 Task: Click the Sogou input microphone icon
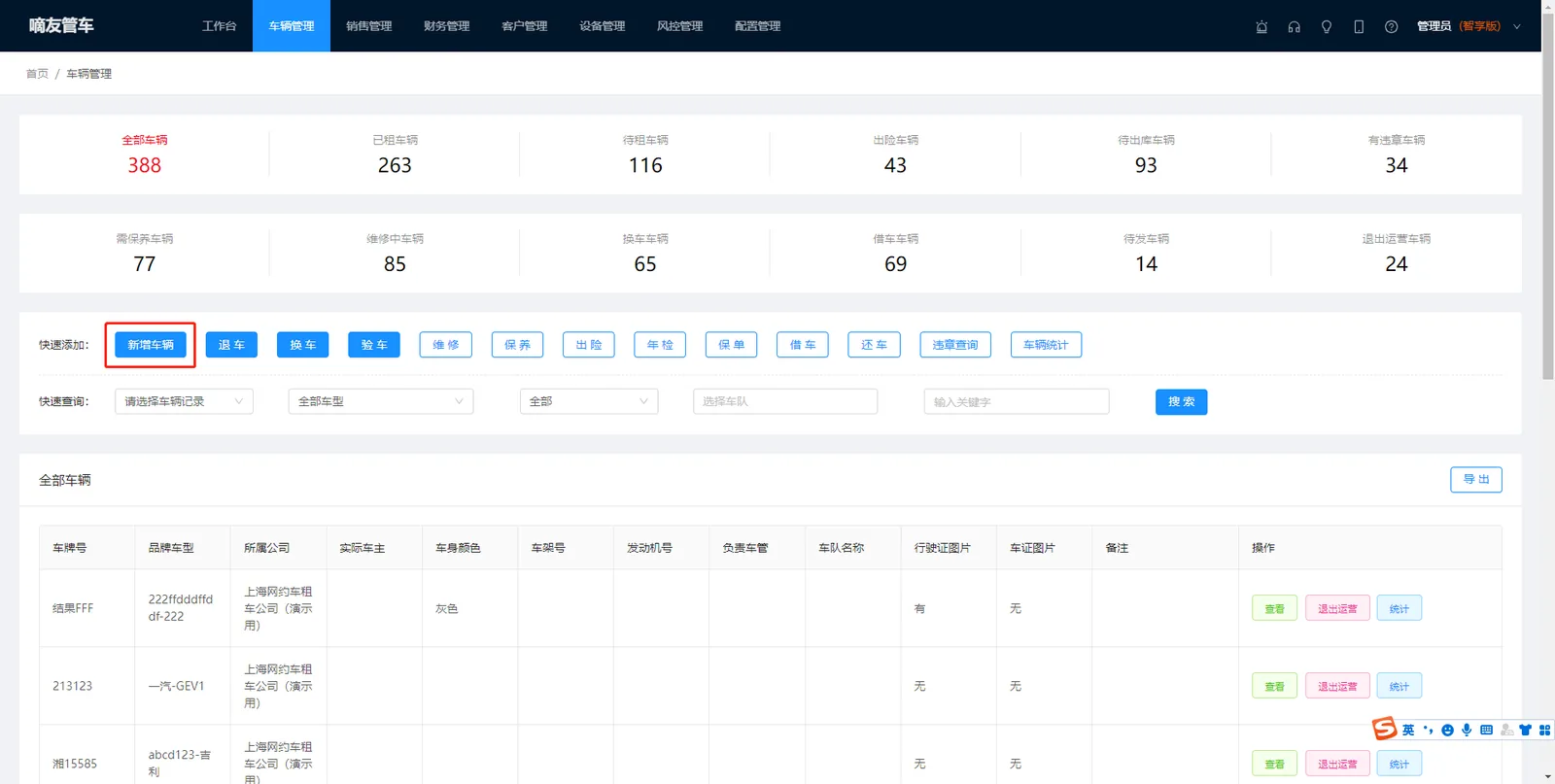click(x=1467, y=730)
